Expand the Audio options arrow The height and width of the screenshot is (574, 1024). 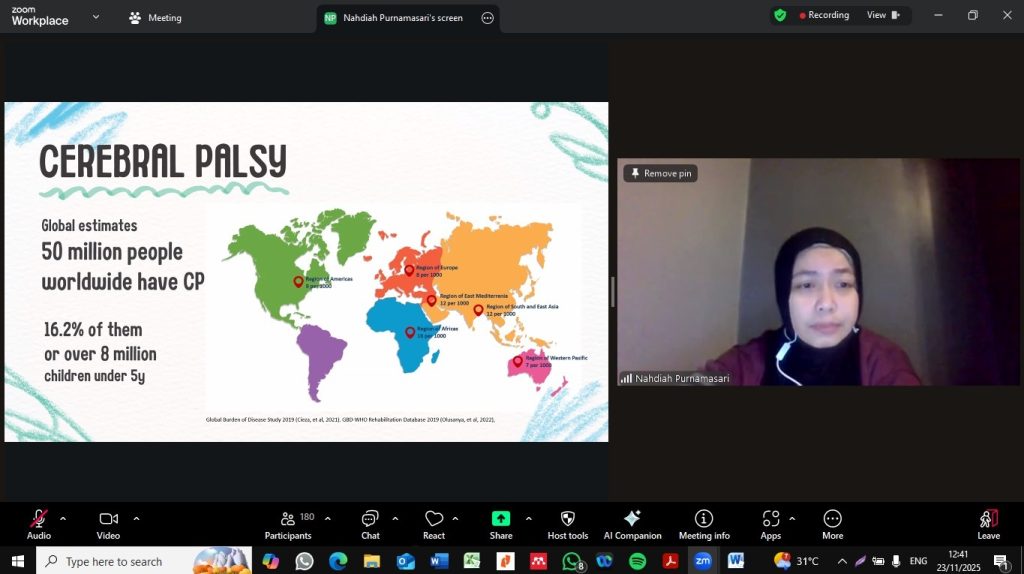click(63, 518)
